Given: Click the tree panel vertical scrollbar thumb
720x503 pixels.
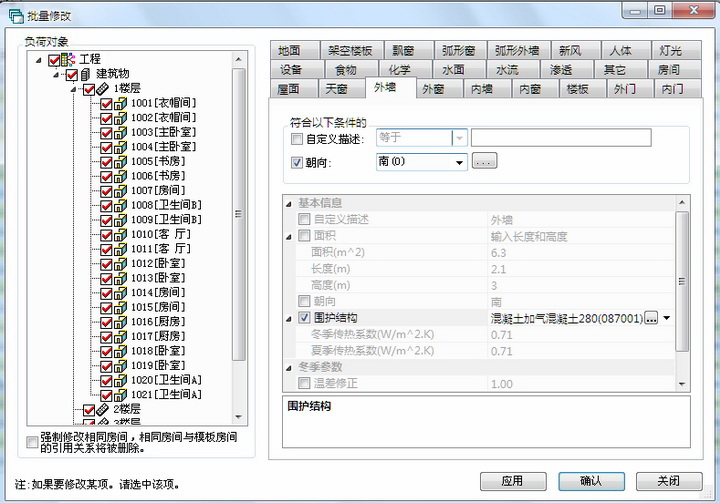Looking at the screenshot, I should (x=239, y=214).
